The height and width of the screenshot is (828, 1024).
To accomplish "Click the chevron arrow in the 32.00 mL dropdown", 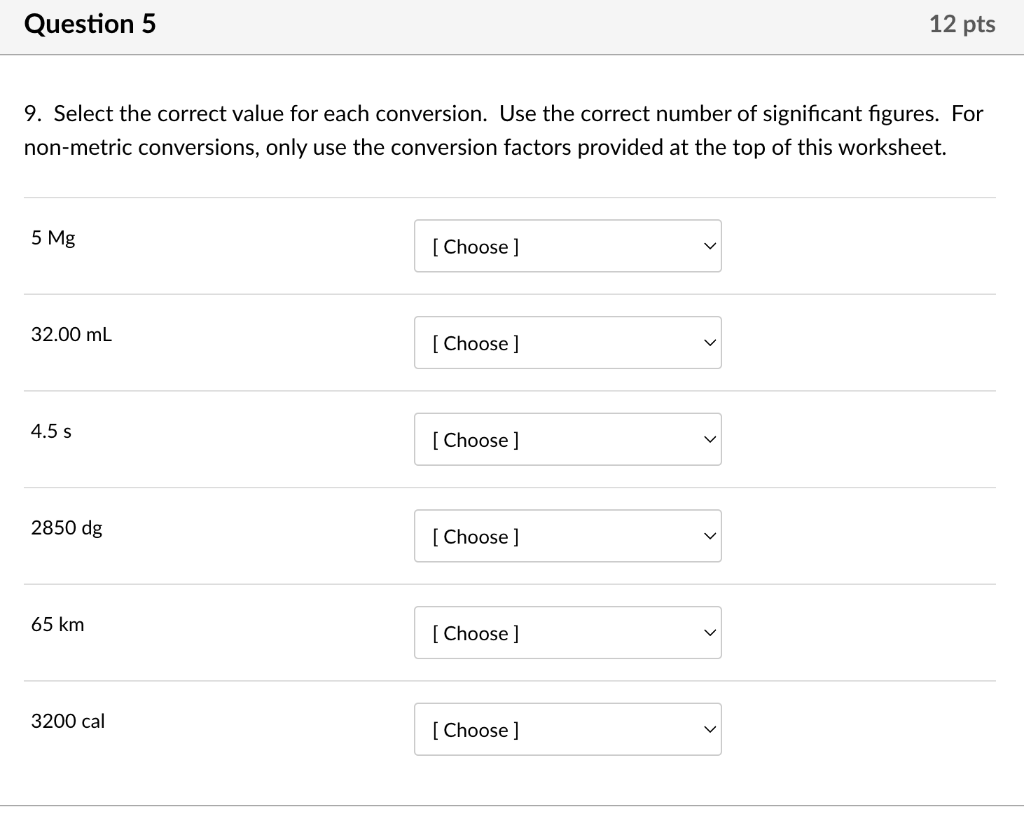I will (x=708, y=341).
